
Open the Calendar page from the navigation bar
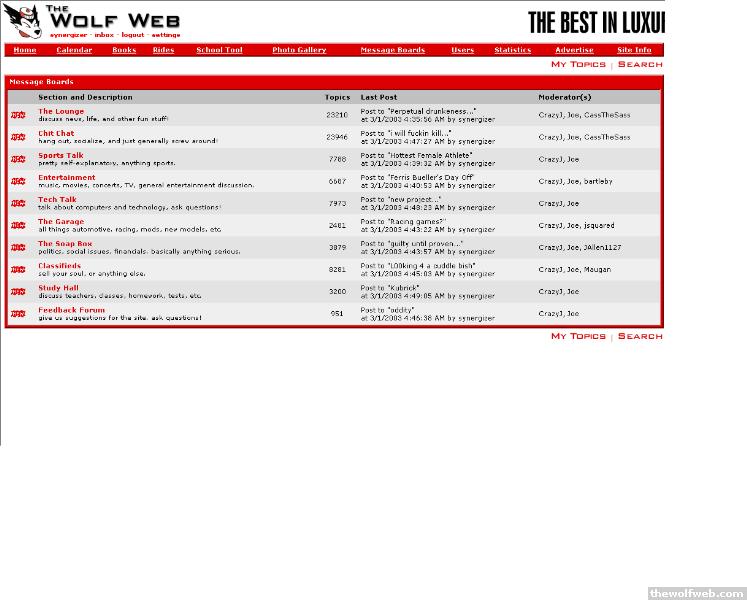tap(74, 50)
